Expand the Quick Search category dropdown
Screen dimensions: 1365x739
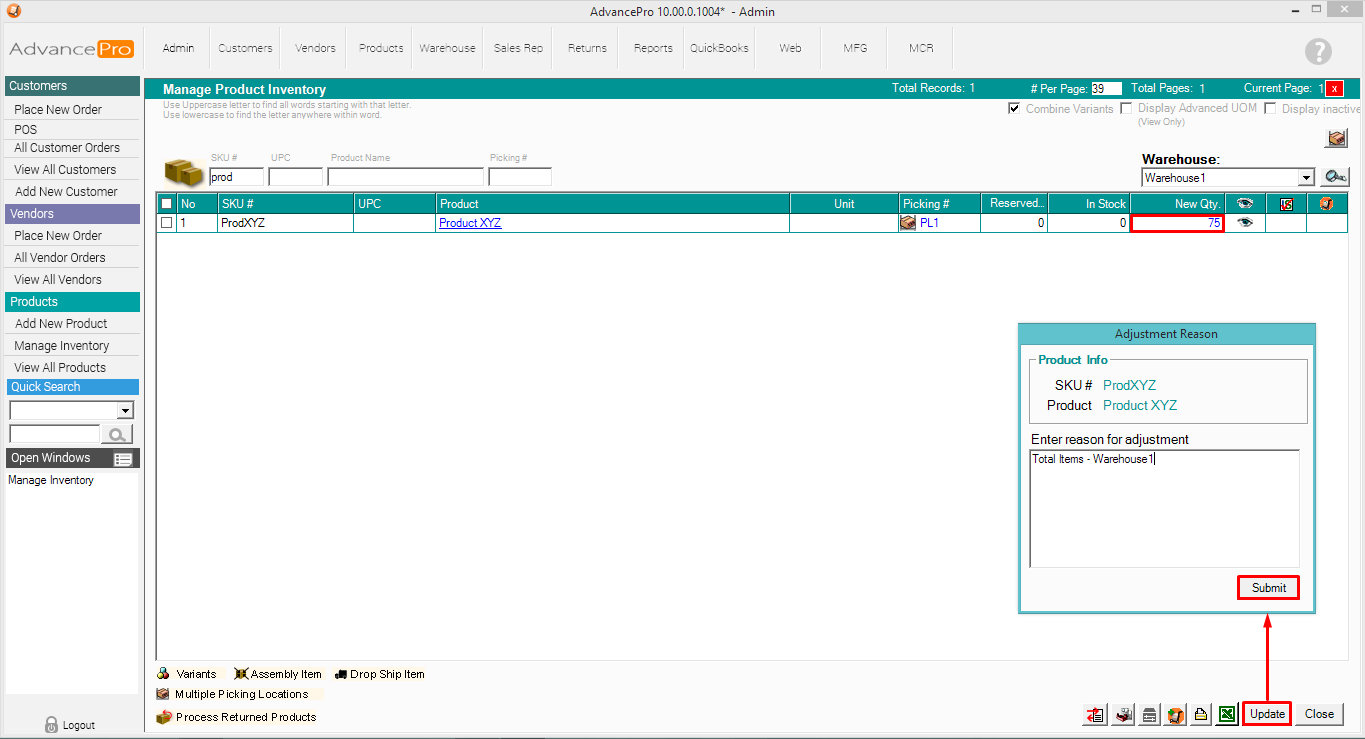[125, 411]
